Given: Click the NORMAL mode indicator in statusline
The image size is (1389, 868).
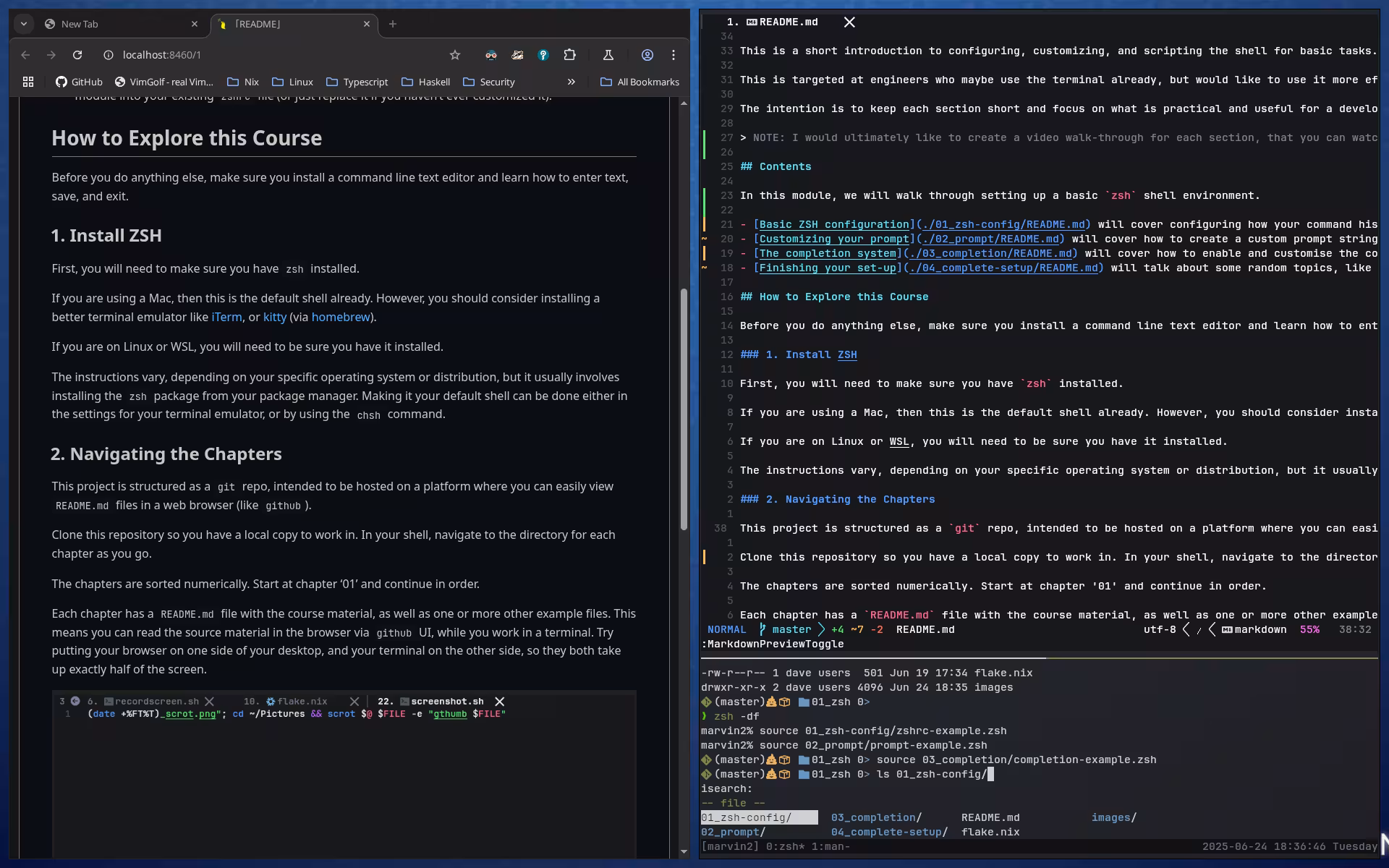Looking at the screenshot, I should [x=726, y=629].
